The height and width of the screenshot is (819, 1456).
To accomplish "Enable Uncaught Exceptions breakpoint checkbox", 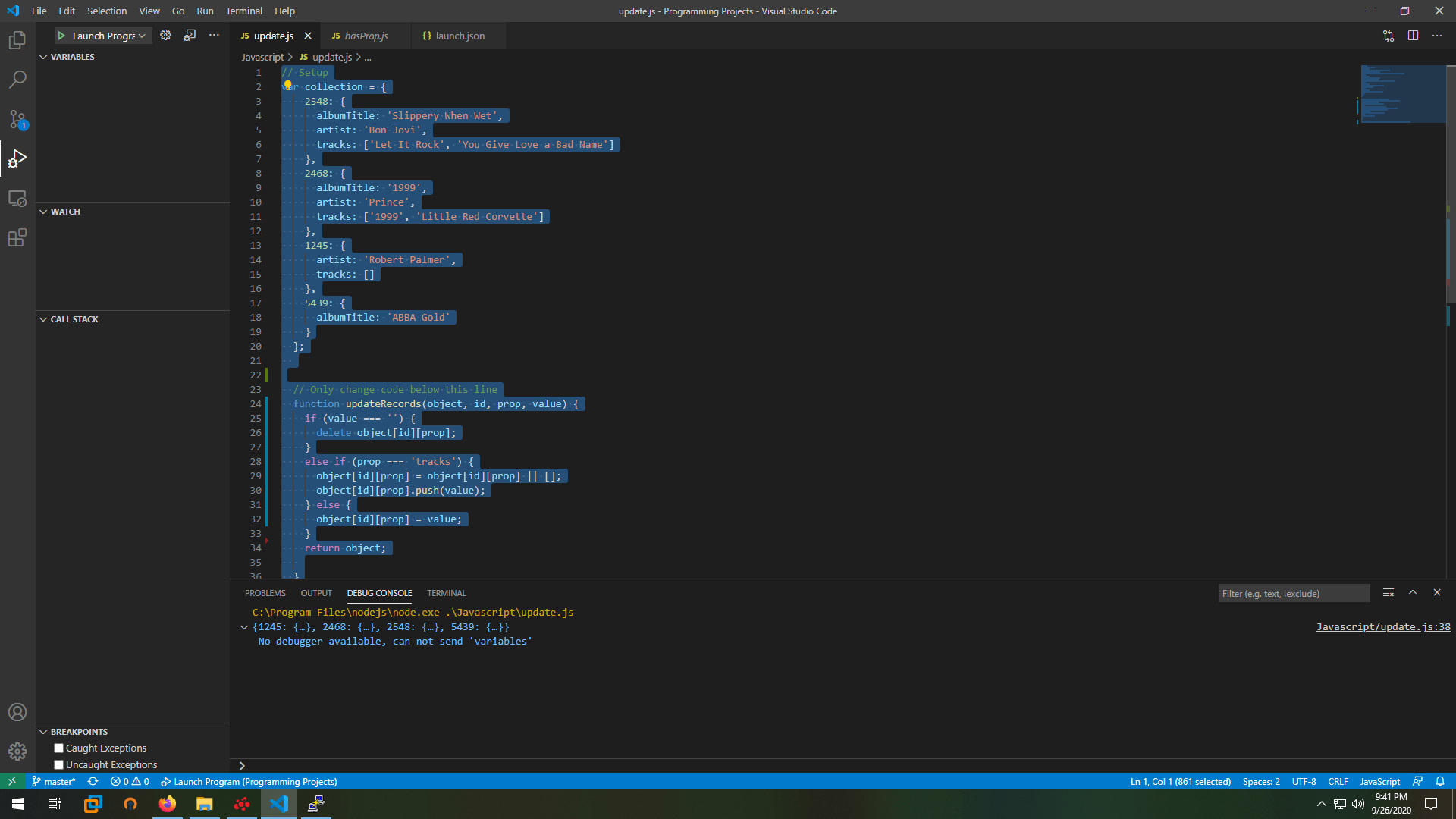I will 58,764.
